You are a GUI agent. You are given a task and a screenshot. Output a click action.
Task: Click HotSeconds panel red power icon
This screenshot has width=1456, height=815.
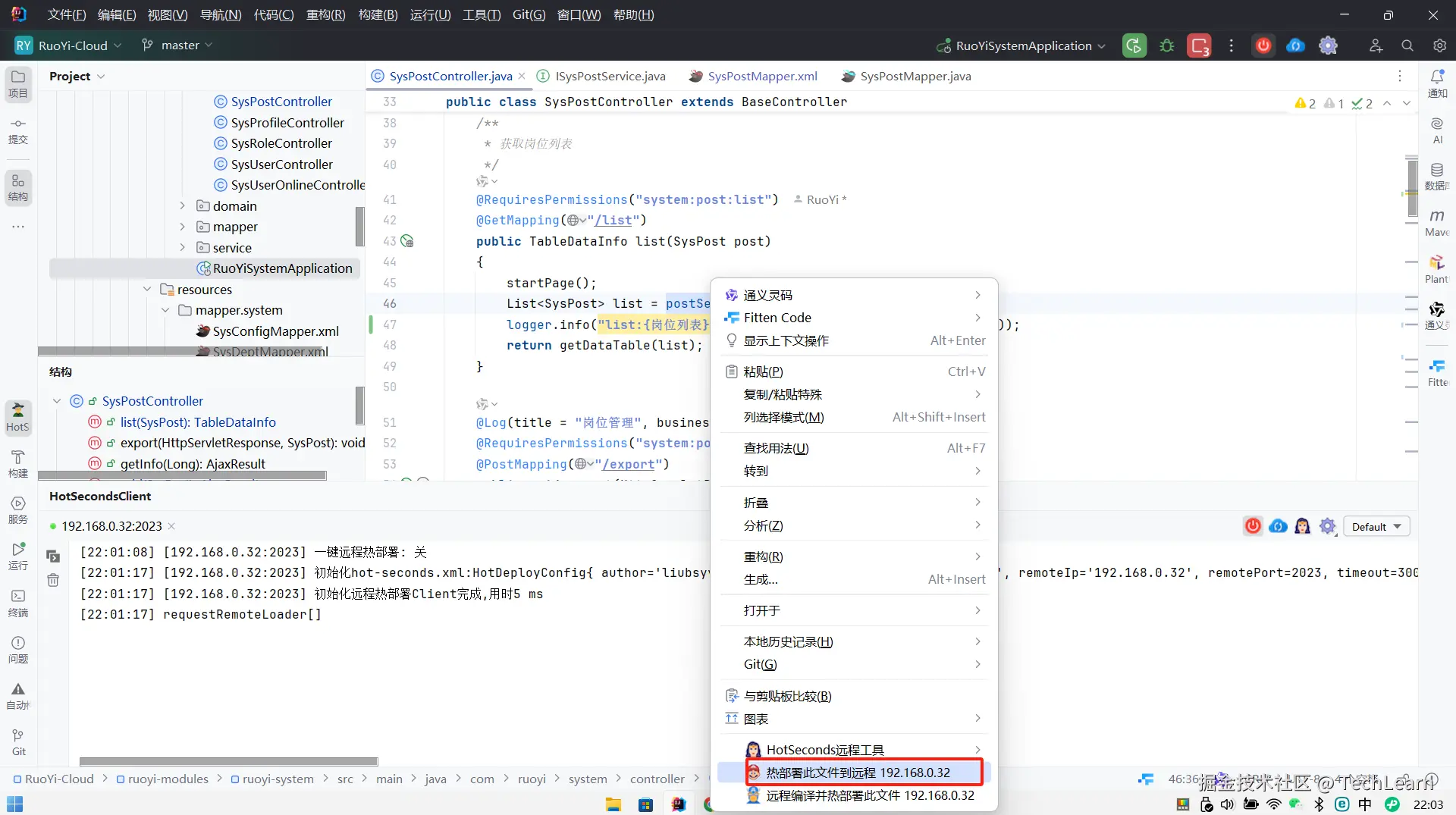1253,526
